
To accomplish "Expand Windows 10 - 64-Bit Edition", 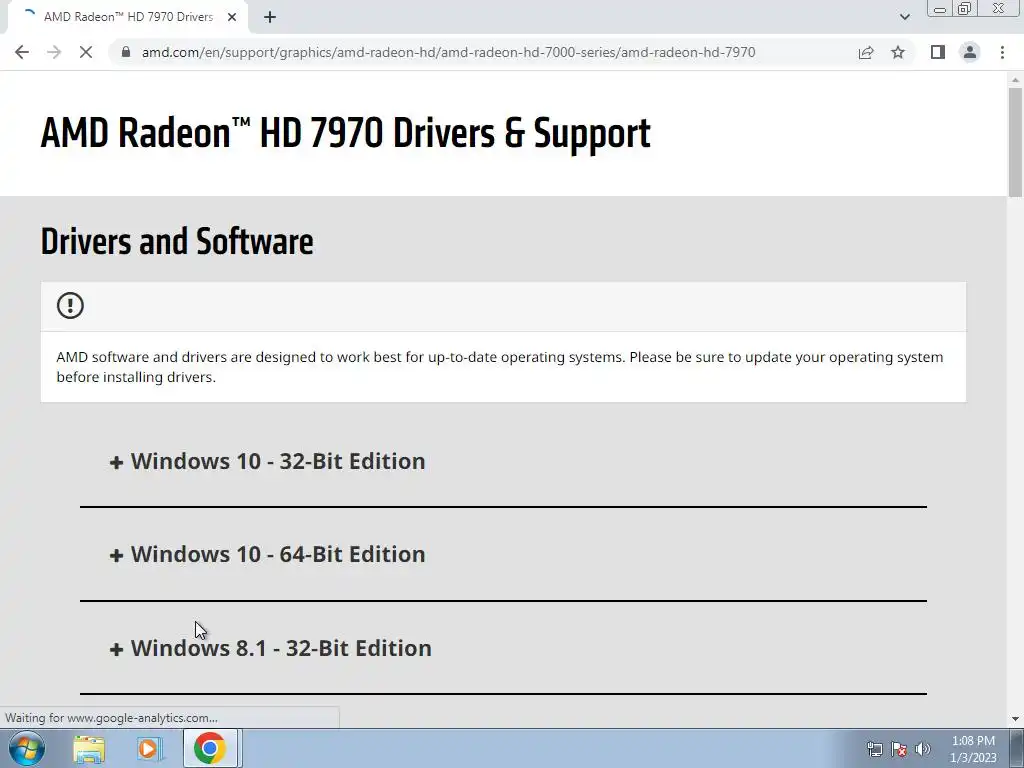I will point(268,554).
